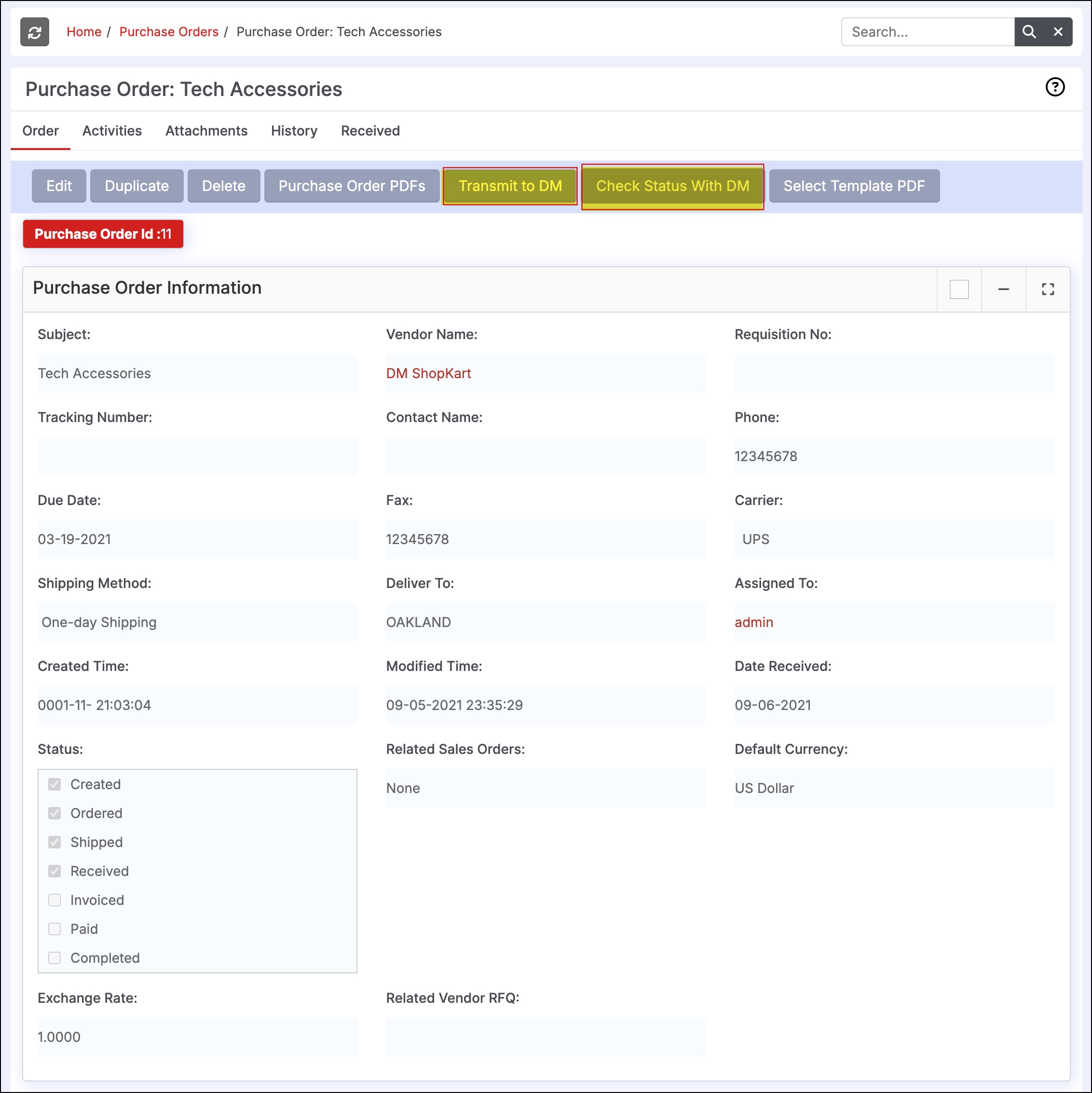Collapse the Purchase Order Information panel
Screen dimensions: 1092x1093
(1003, 289)
